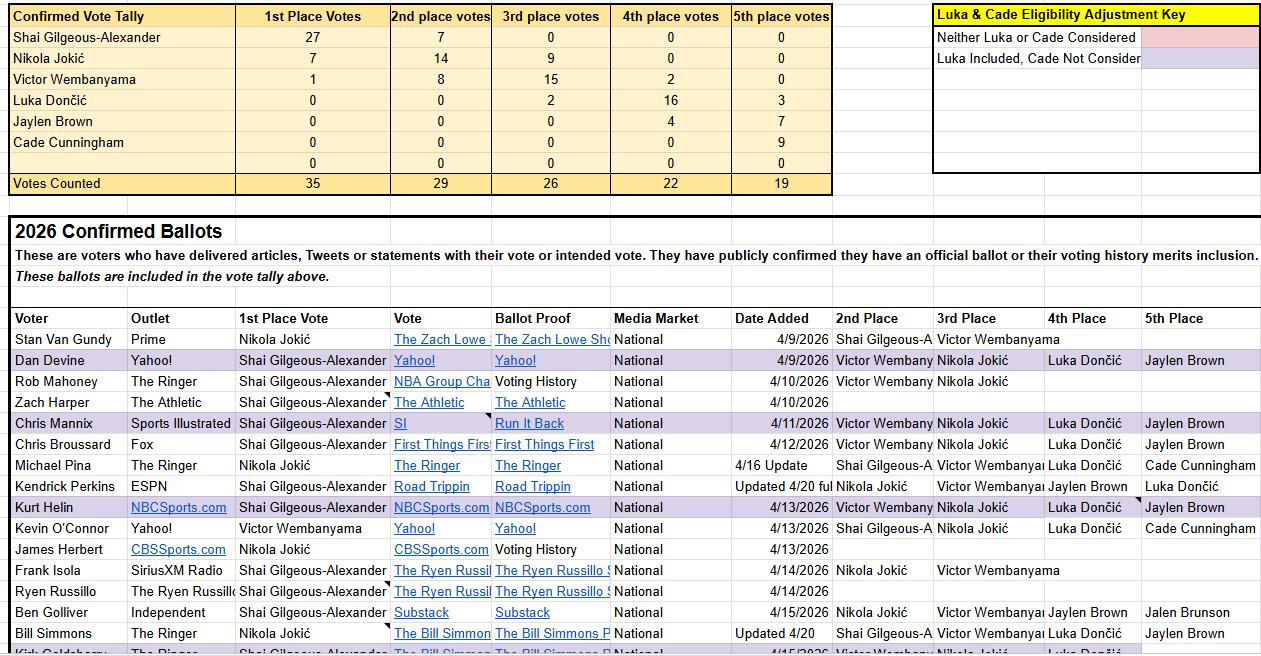1261x656 pixels.
Task: Click the pink Neither Luka or Cade swatch
Action: (1200, 37)
